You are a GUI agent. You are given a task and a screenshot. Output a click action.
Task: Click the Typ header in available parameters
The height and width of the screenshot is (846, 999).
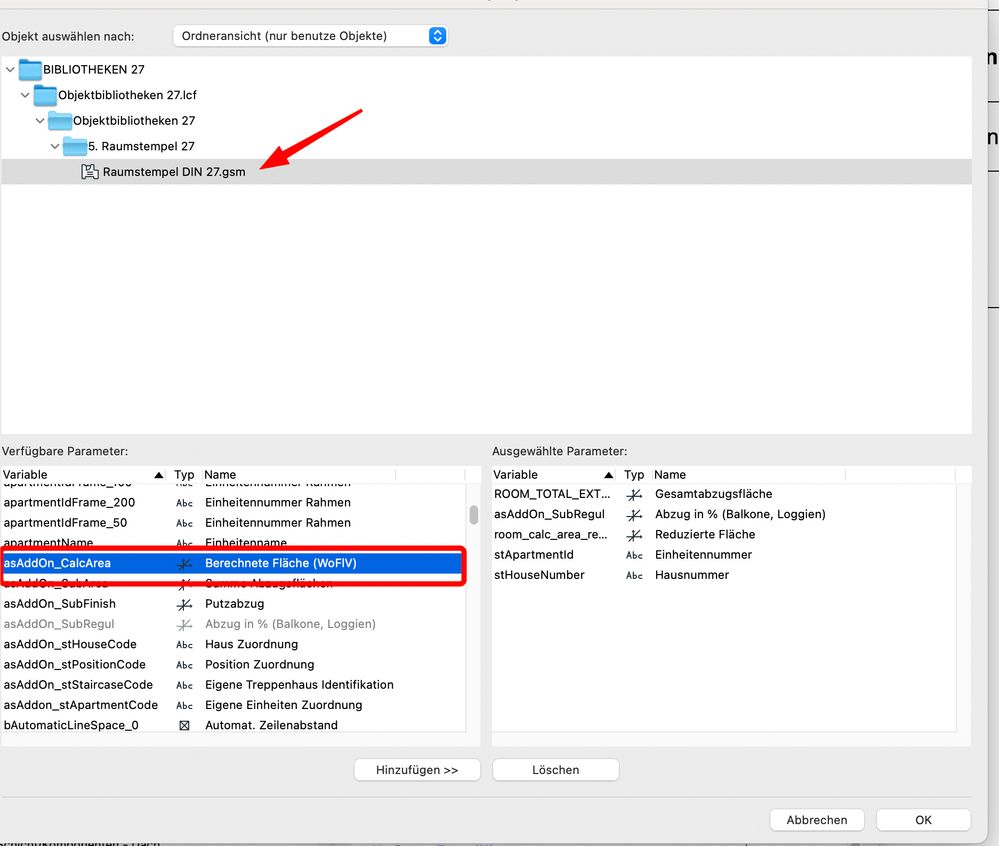pyautogui.click(x=184, y=475)
